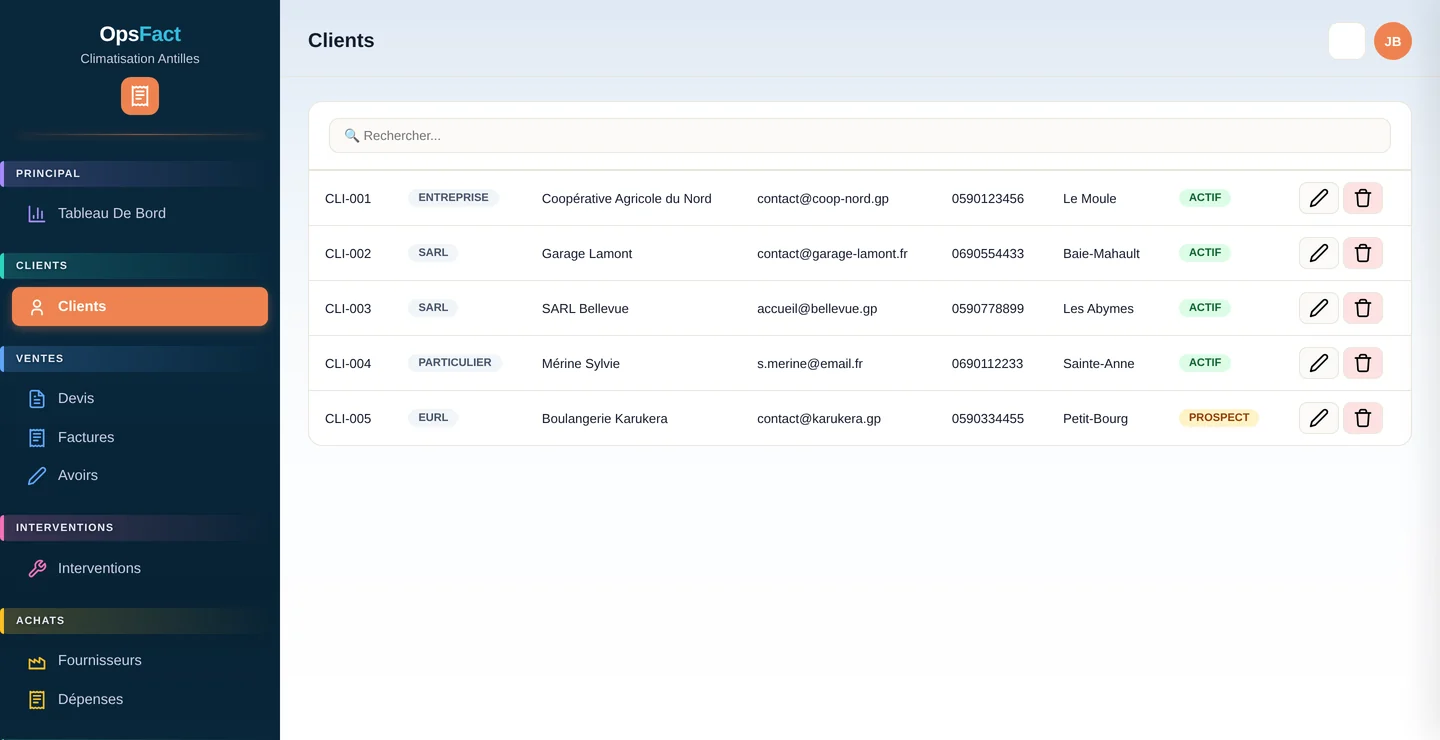Screen dimensions: 1440x740
Task: Click the white square button beside JB avatar
Action: pos(1347,41)
